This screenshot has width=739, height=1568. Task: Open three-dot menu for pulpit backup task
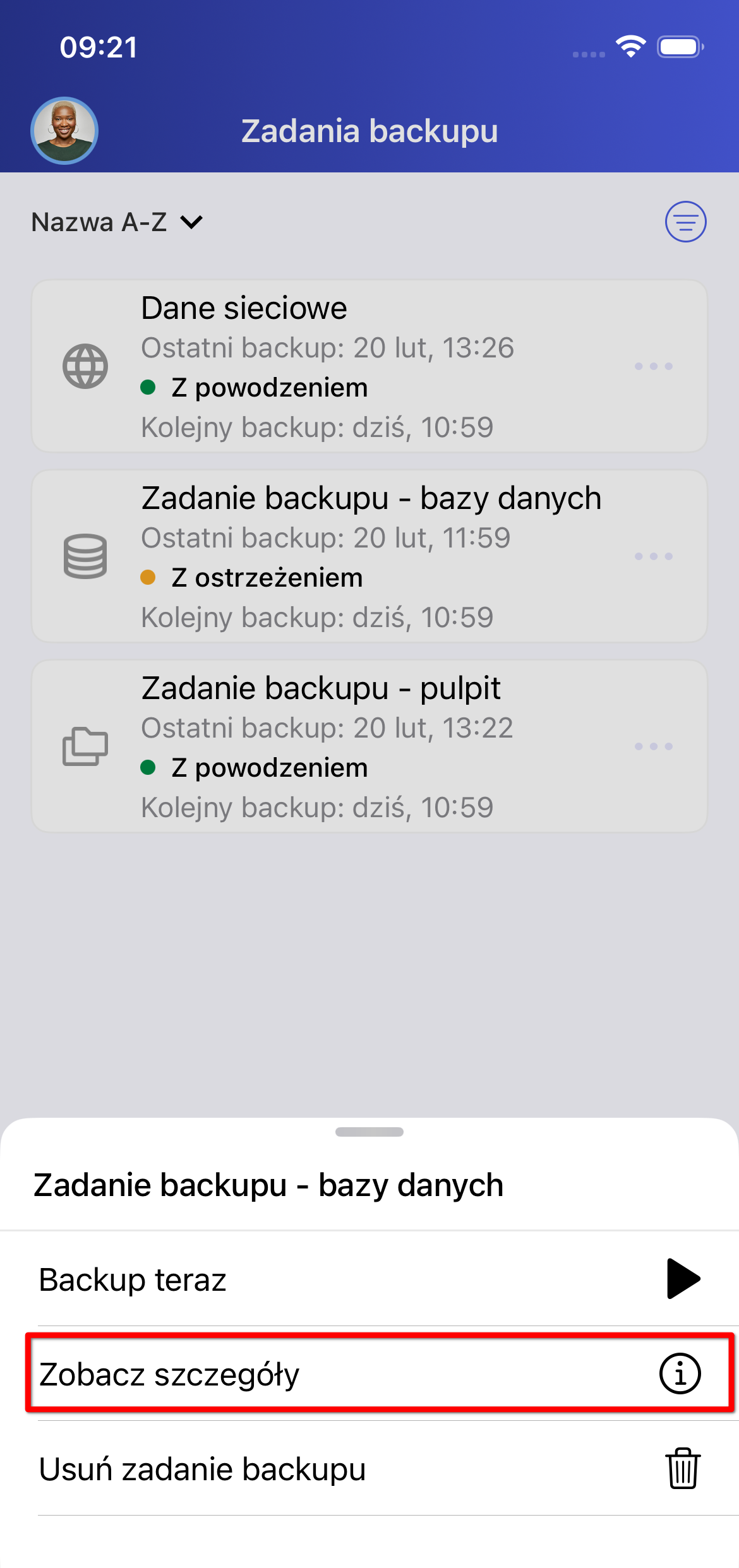click(654, 746)
